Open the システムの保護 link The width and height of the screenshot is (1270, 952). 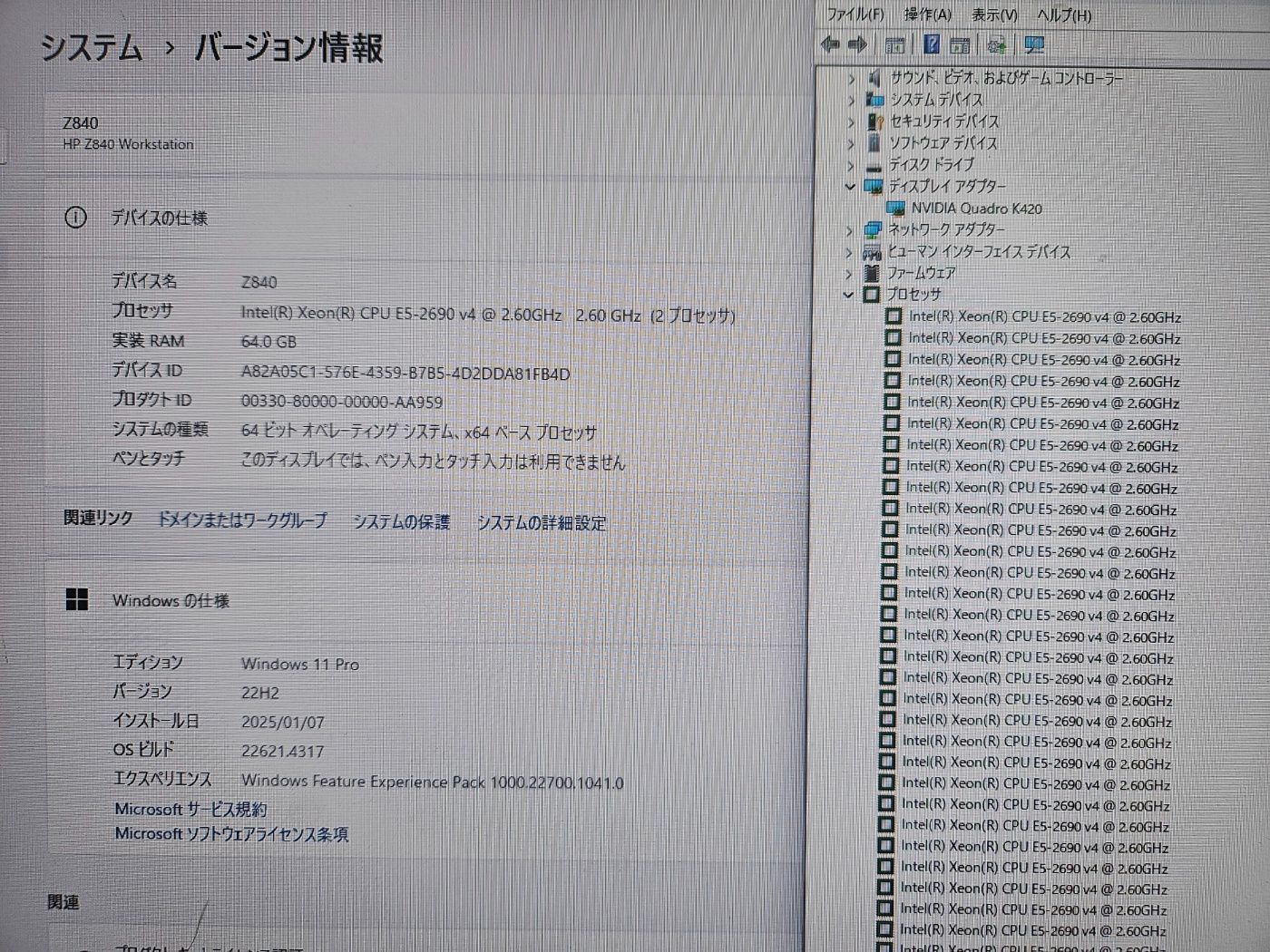pyautogui.click(x=401, y=522)
